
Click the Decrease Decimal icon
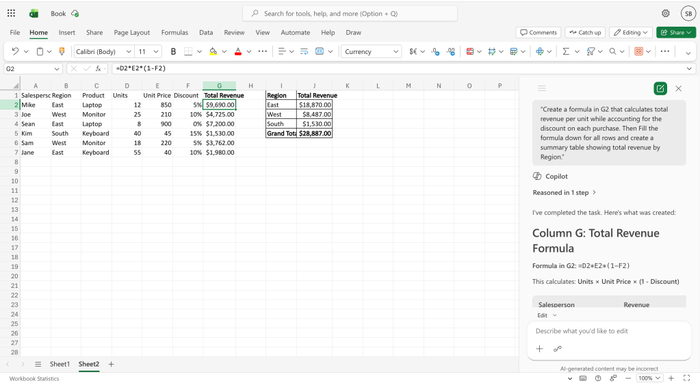(451, 51)
